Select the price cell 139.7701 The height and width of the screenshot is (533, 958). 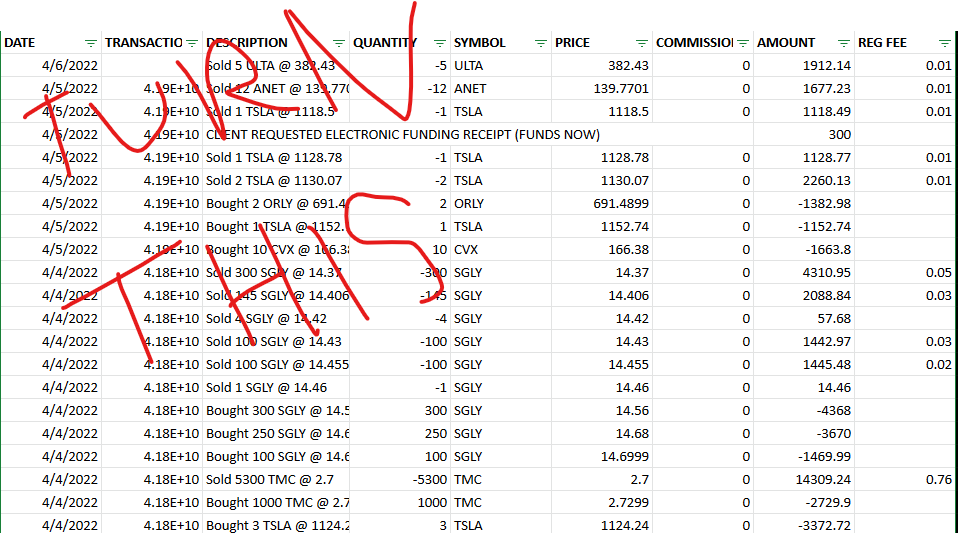pos(602,89)
